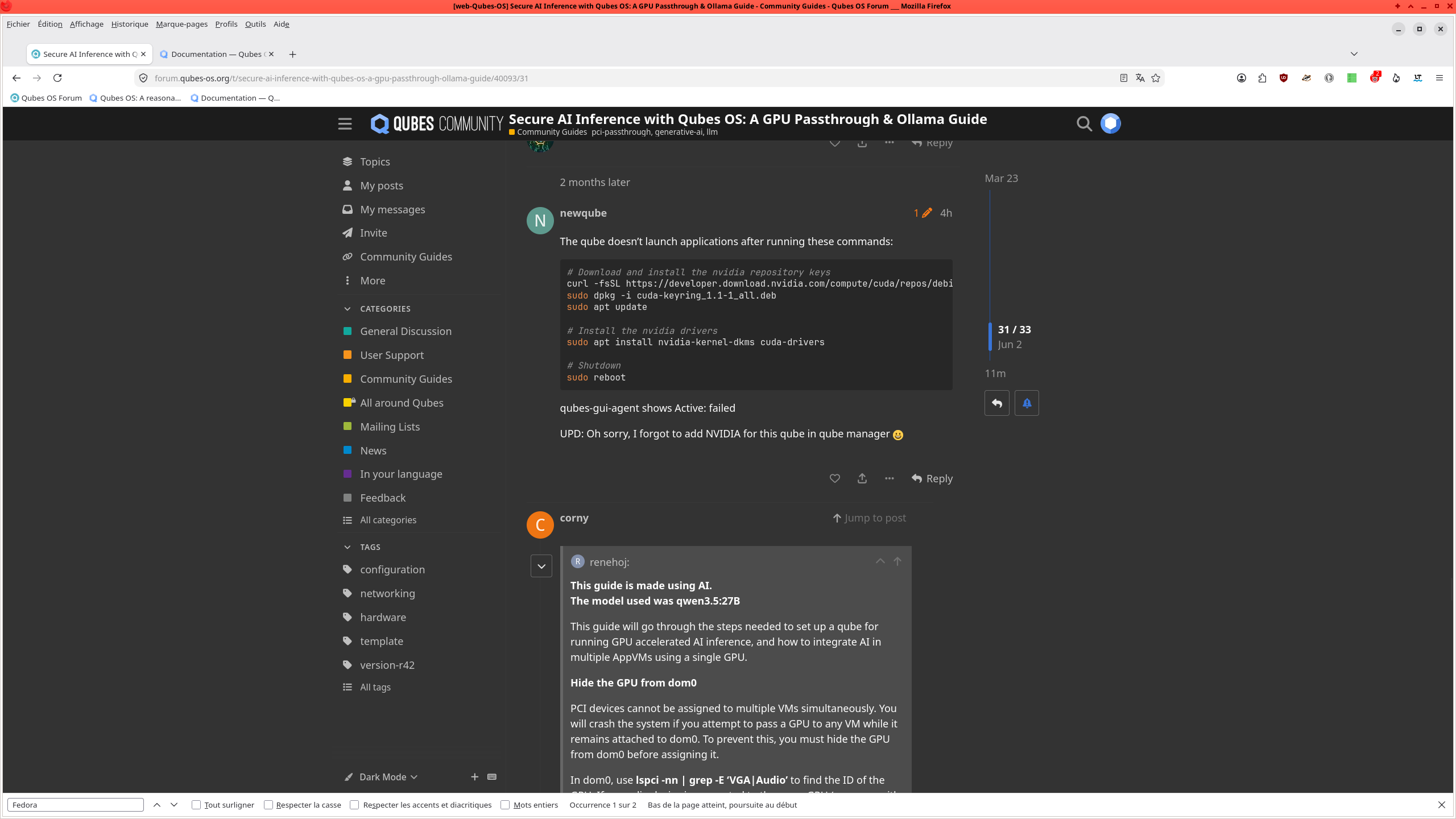
Task: Click the topic timeline scroller handle
Action: (990, 337)
